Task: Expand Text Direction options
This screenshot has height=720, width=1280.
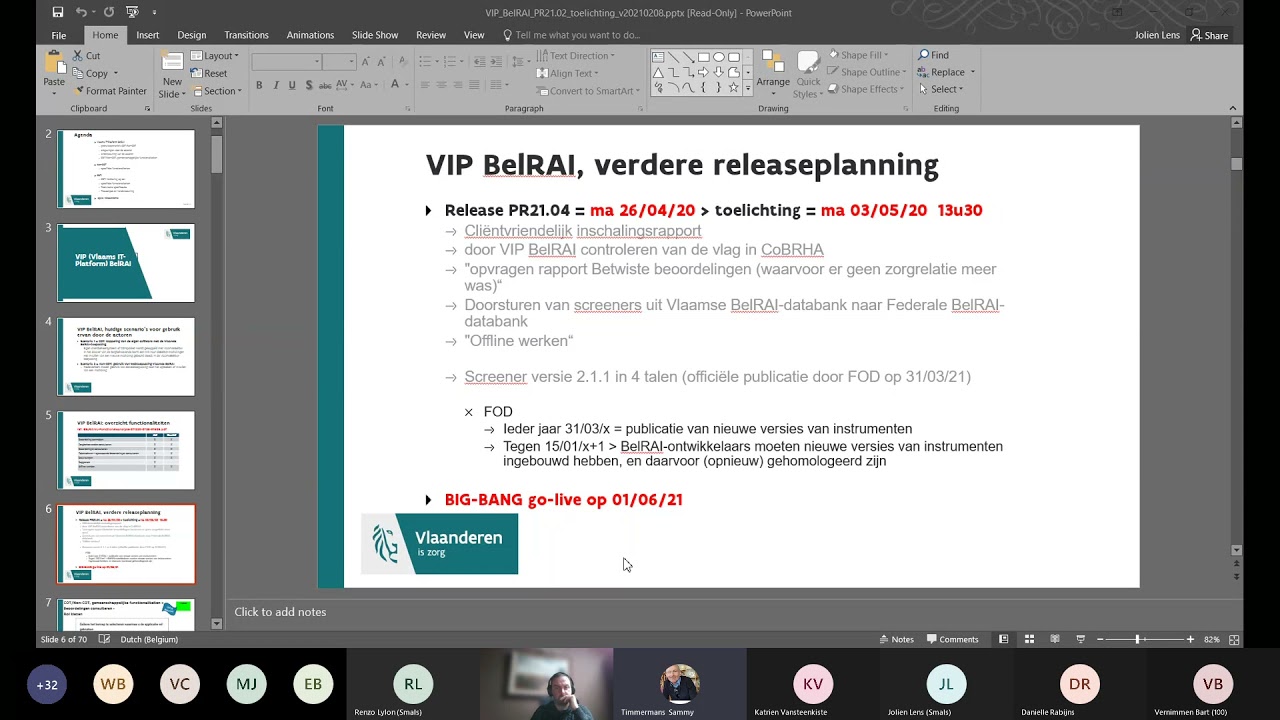Action: pos(577,56)
